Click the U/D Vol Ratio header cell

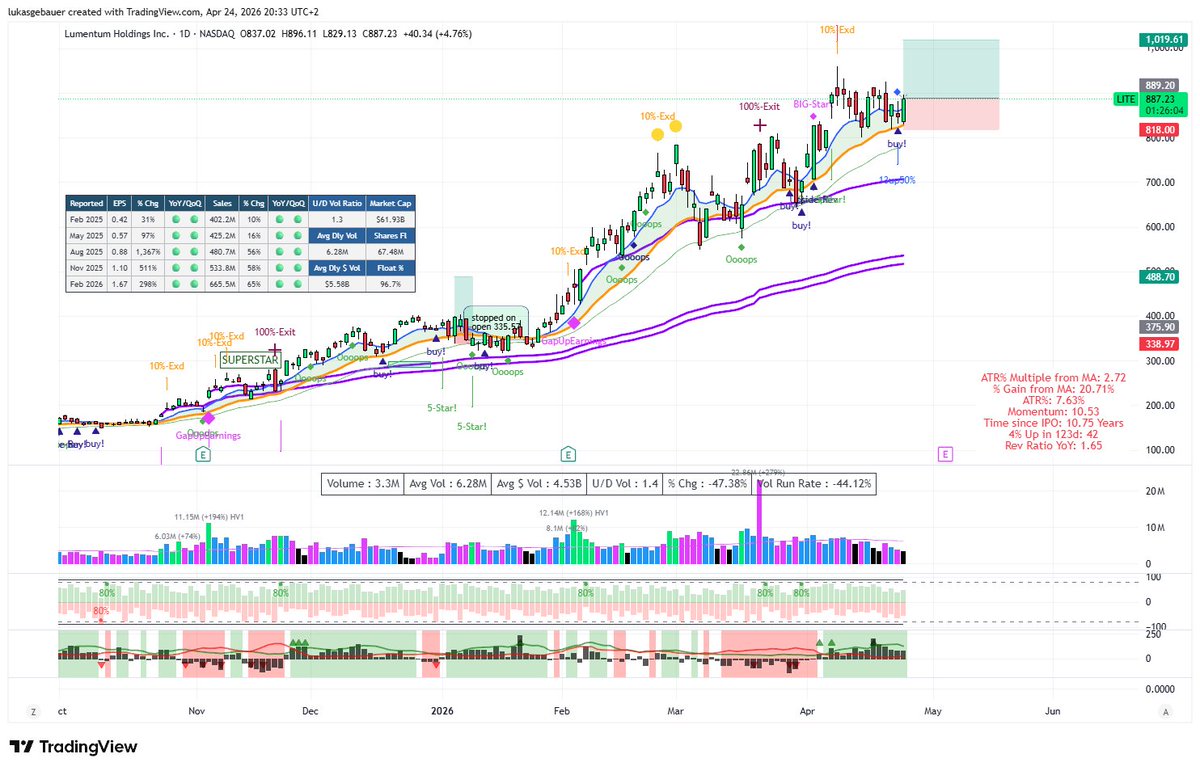click(x=339, y=202)
